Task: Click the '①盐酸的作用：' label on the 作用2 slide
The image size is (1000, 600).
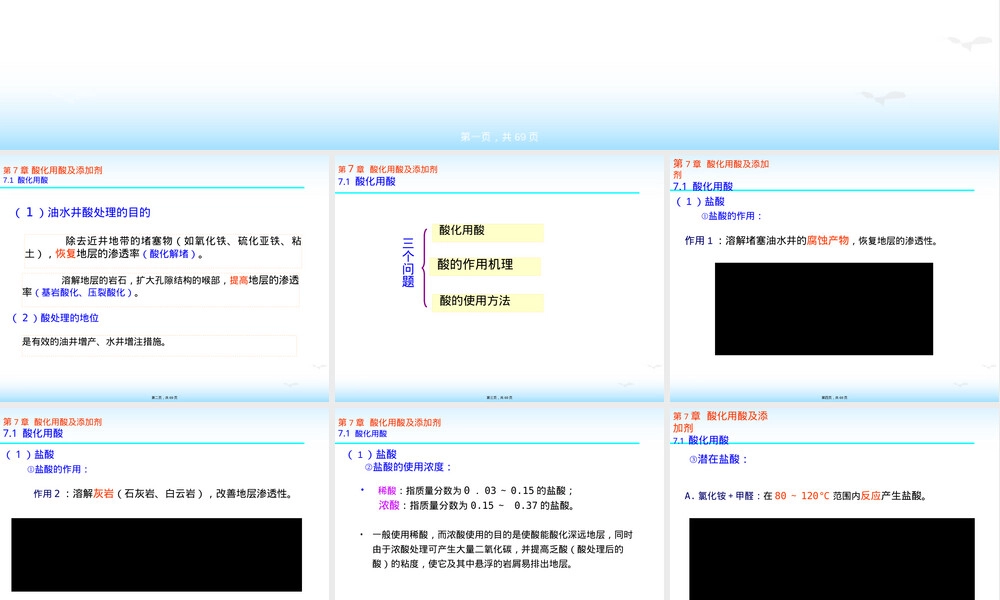Action: (x=57, y=469)
